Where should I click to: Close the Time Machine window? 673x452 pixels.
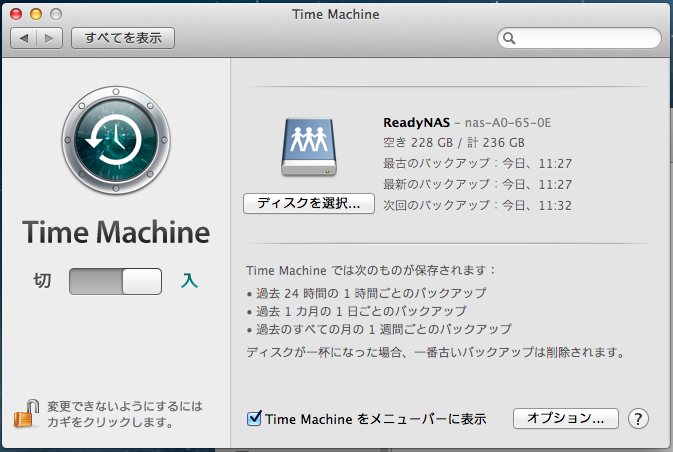tap(17, 14)
